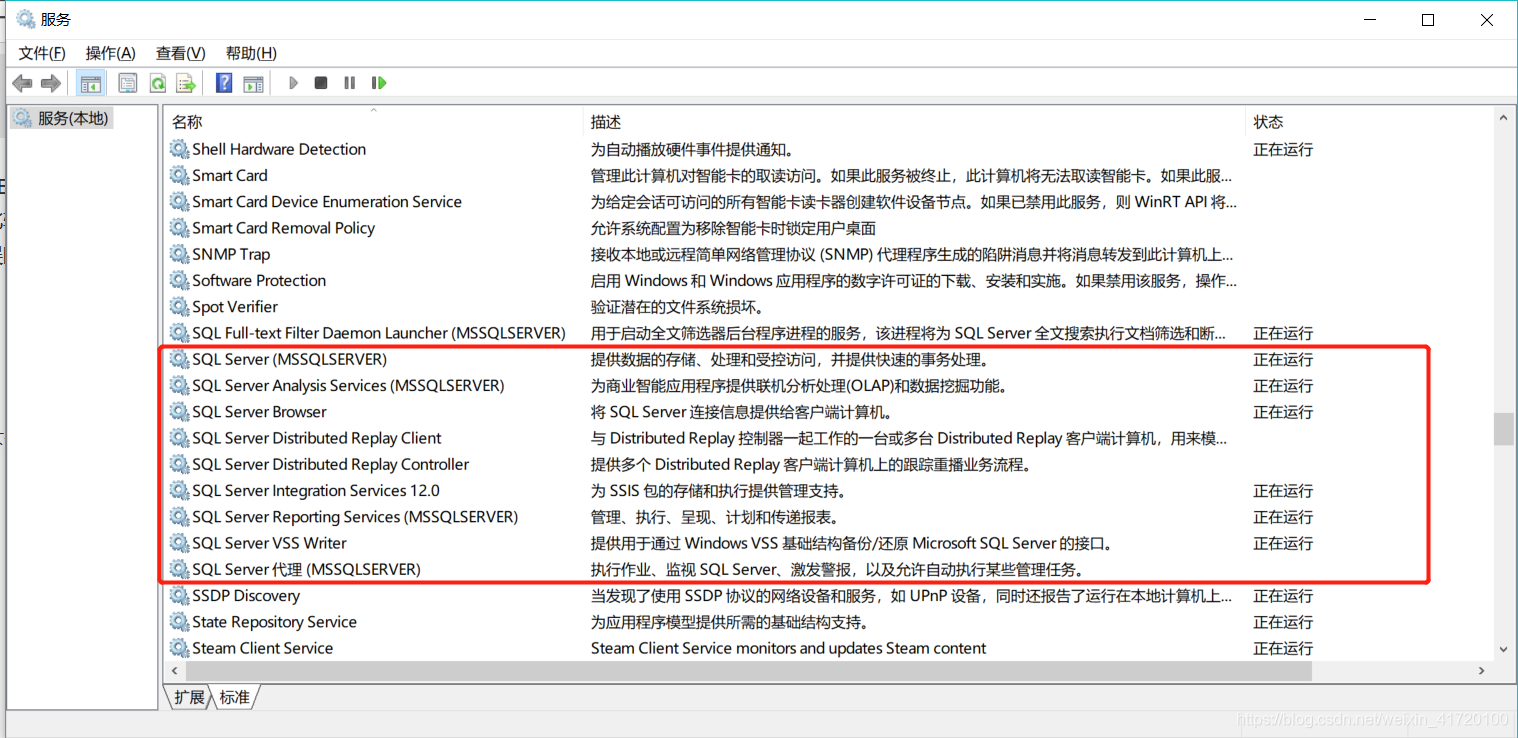Click gear icon of Shell Hardware Detection
1518x738 pixels.
point(179,149)
